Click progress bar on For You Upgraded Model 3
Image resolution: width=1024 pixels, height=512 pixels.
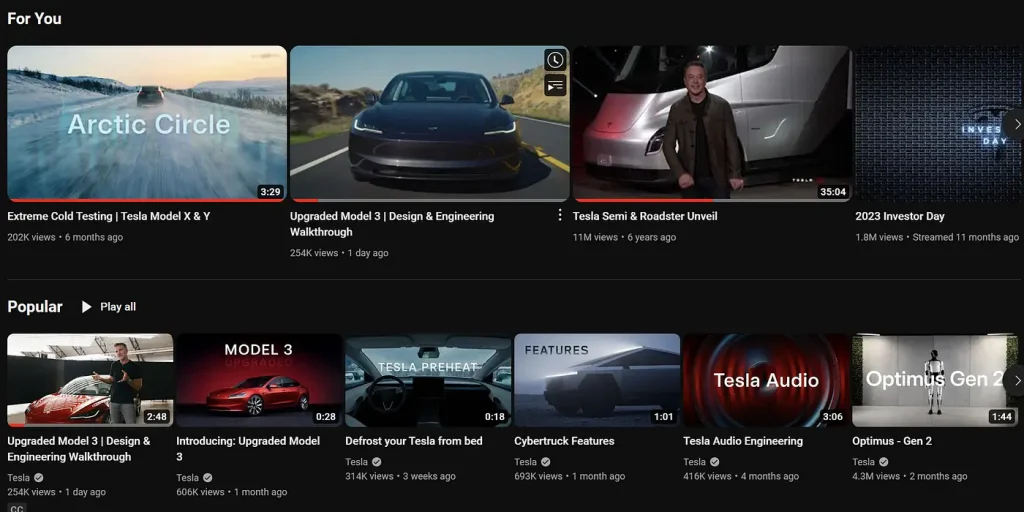point(430,200)
